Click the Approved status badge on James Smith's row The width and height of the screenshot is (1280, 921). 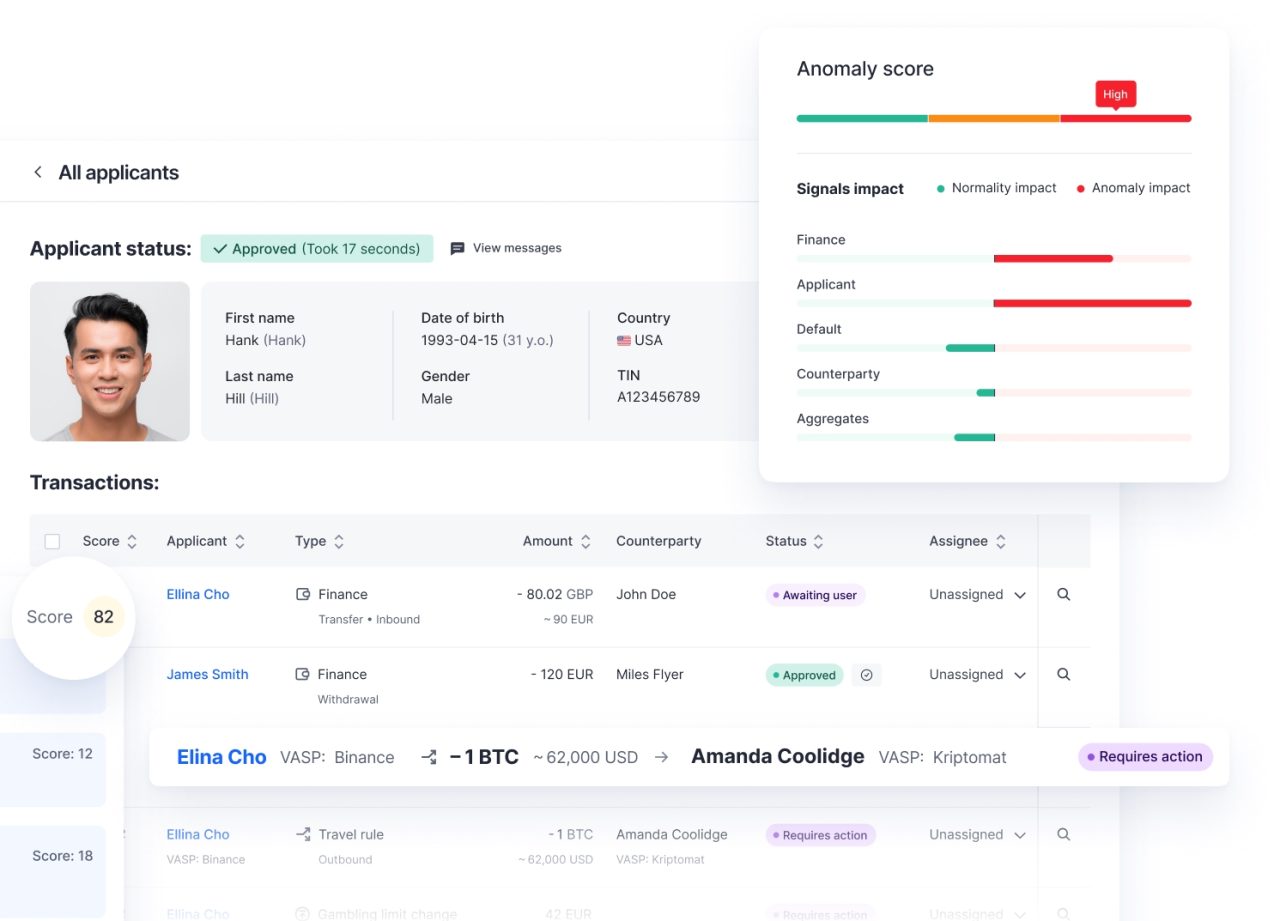804,674
